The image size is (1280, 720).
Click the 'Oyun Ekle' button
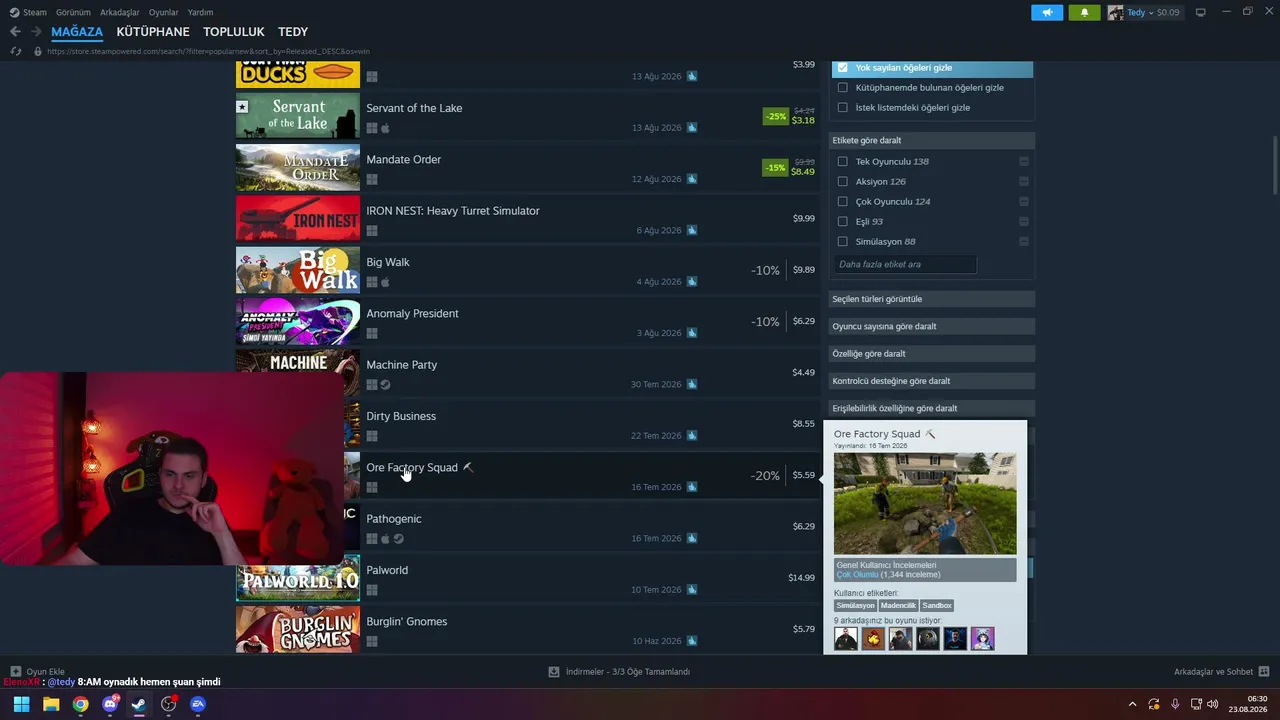(37, 672)
